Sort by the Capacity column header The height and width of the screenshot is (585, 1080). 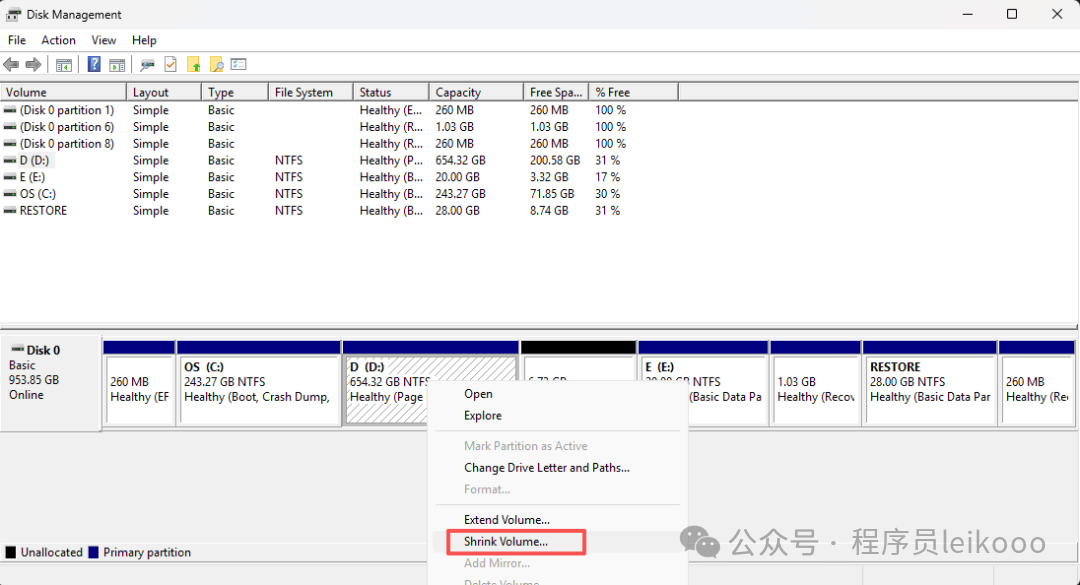458,92
